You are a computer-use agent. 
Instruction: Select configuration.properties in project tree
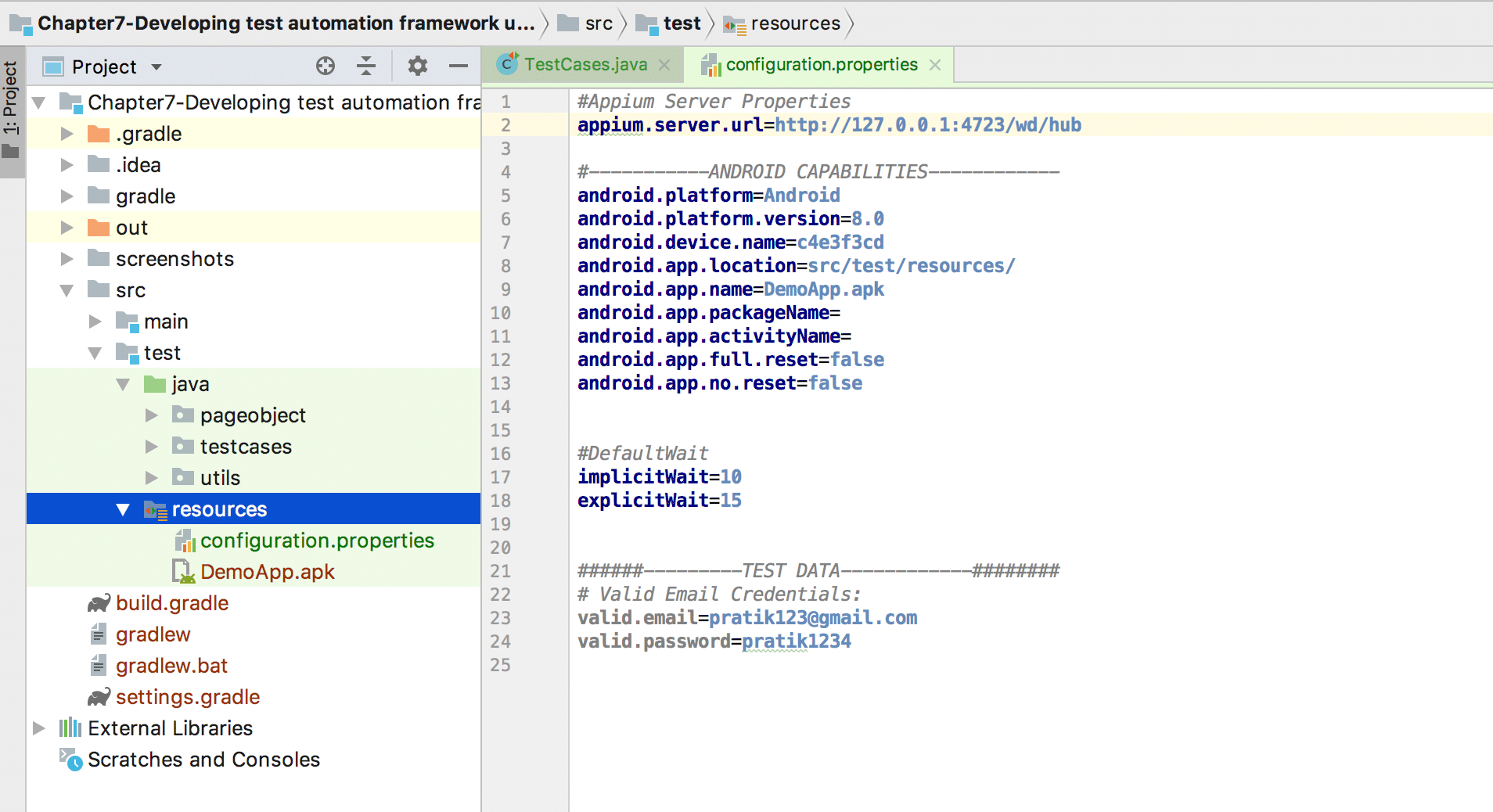(317, 541)
